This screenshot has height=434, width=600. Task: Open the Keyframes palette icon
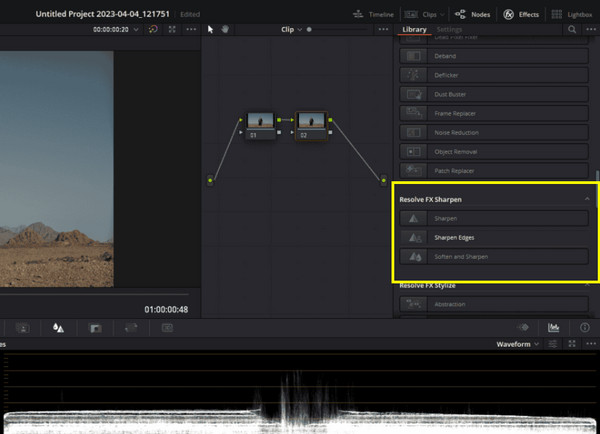coord(523,328)
